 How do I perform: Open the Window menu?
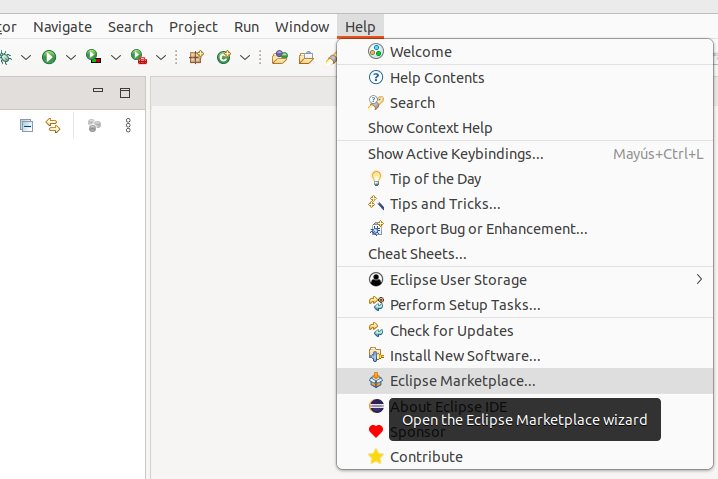click(302, 27)
